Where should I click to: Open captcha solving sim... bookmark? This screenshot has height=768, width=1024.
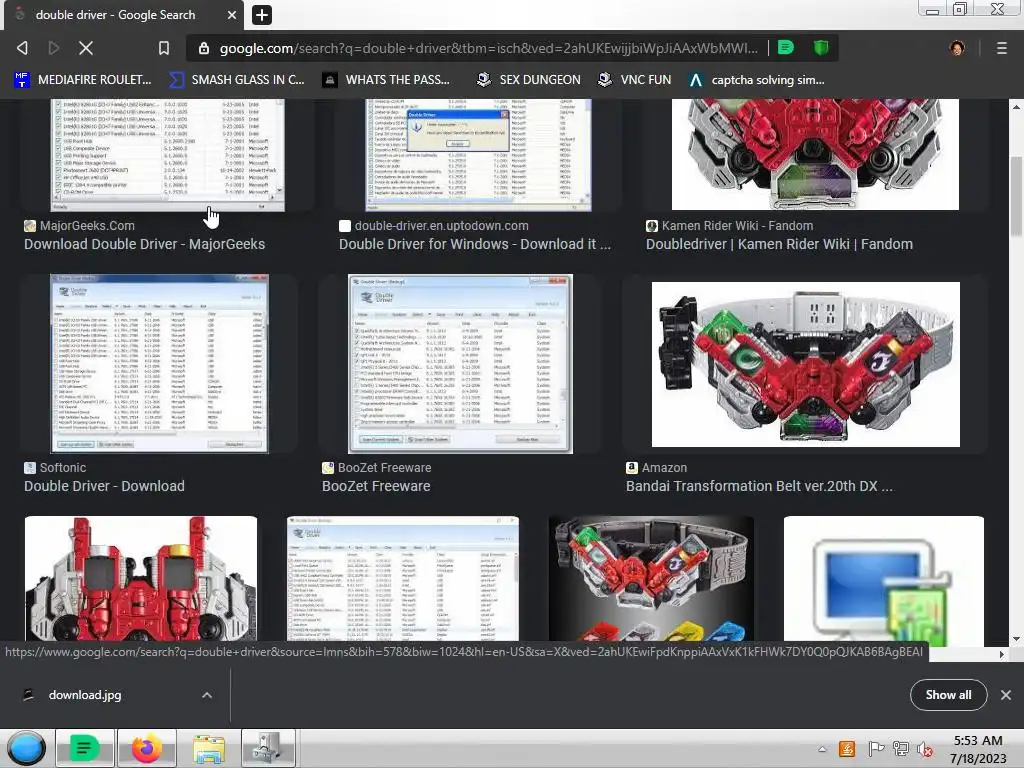click(757, 80)
